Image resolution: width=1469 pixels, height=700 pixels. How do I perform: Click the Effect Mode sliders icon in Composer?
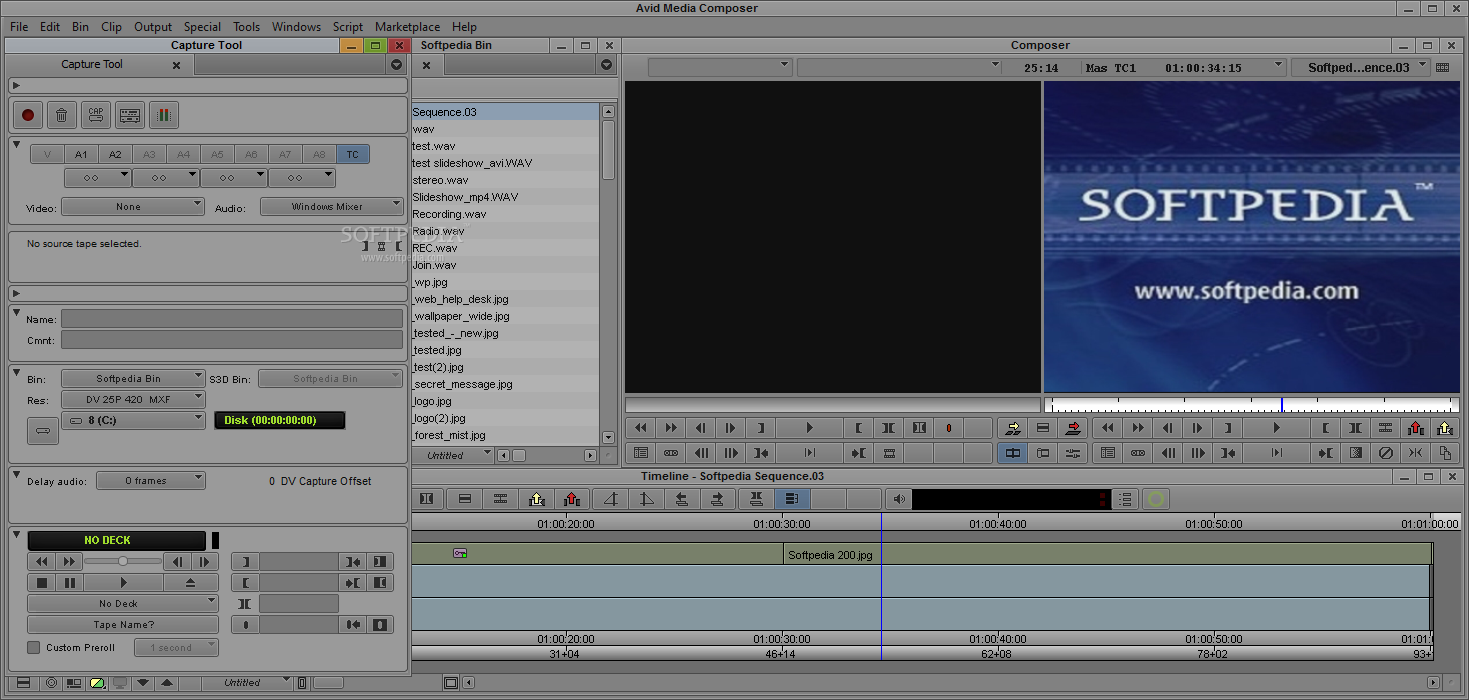[x=1073, y=453]
